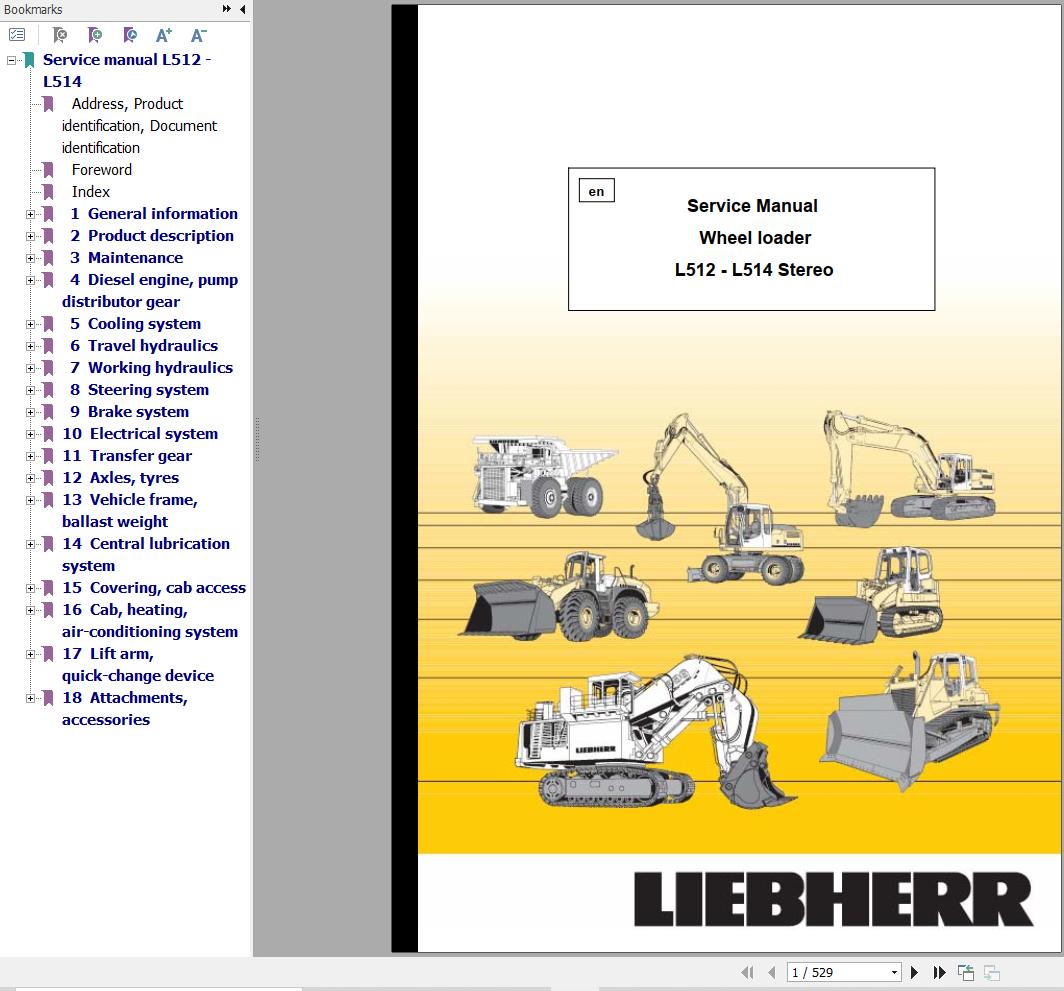1064x991 pixels.
Task: Click the "en" language label on page
Action: 596,191
